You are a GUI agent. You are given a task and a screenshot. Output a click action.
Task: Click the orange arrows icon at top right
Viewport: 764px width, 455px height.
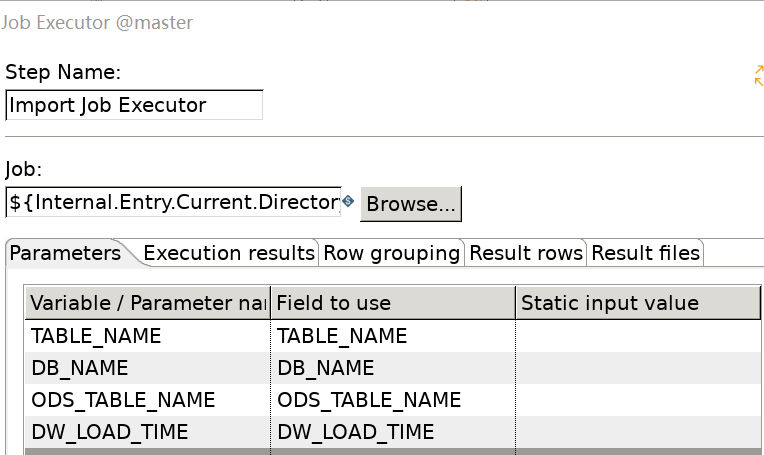tap(758, 75)
